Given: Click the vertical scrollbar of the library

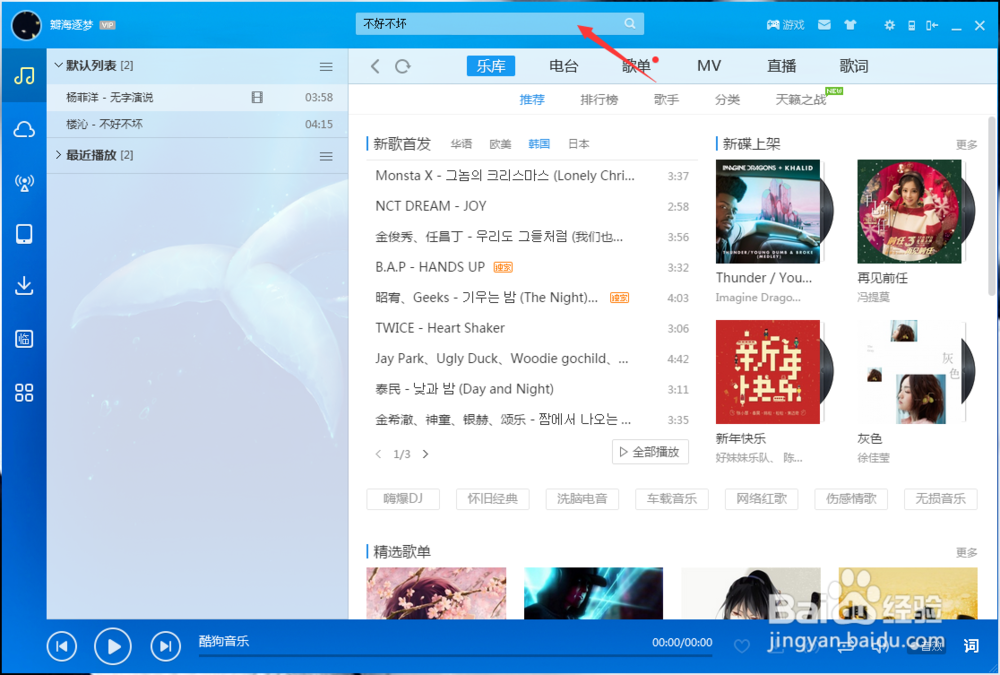Looking at the screenshot, I should click(x=992, y=204).
